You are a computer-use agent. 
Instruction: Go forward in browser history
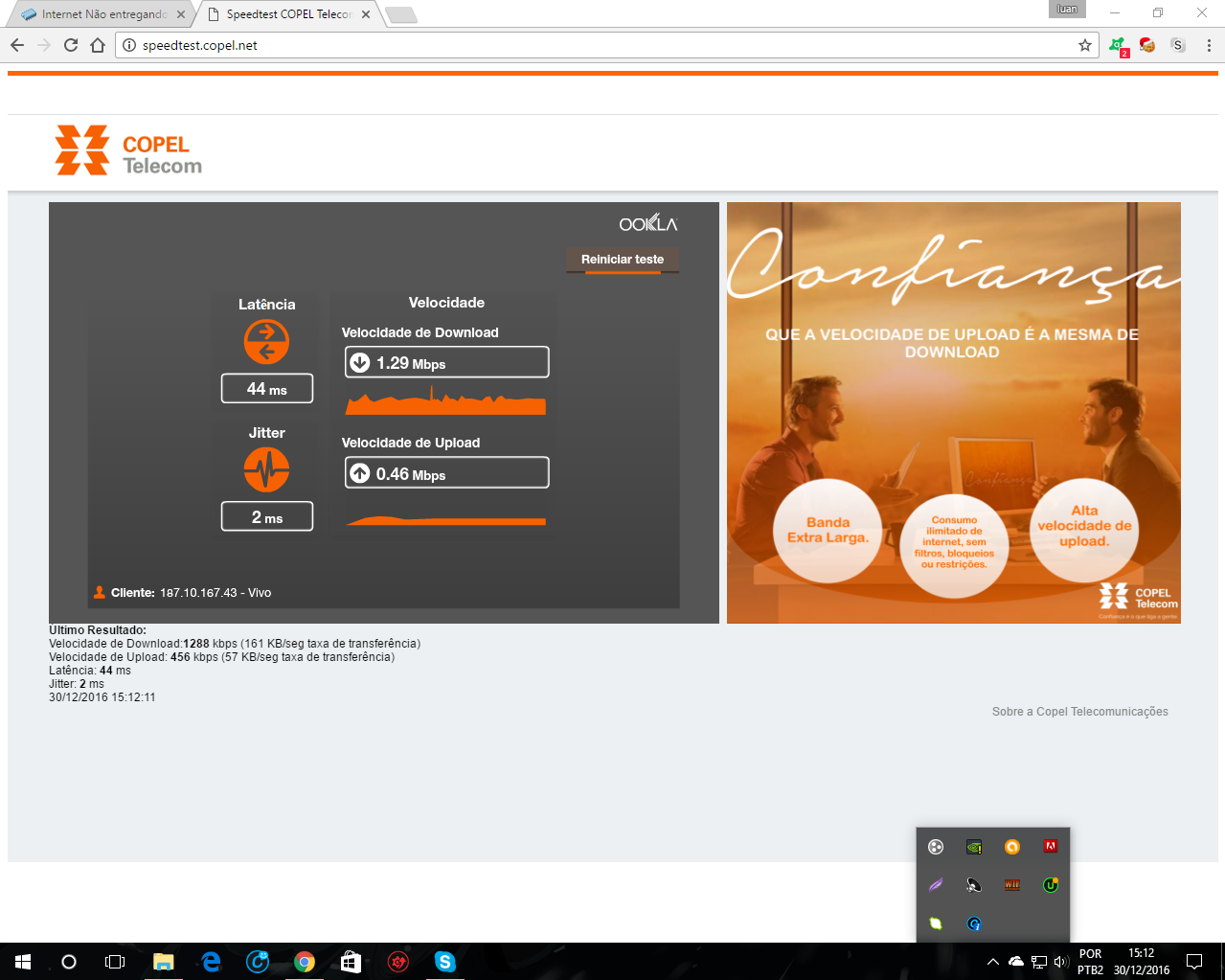44,45
